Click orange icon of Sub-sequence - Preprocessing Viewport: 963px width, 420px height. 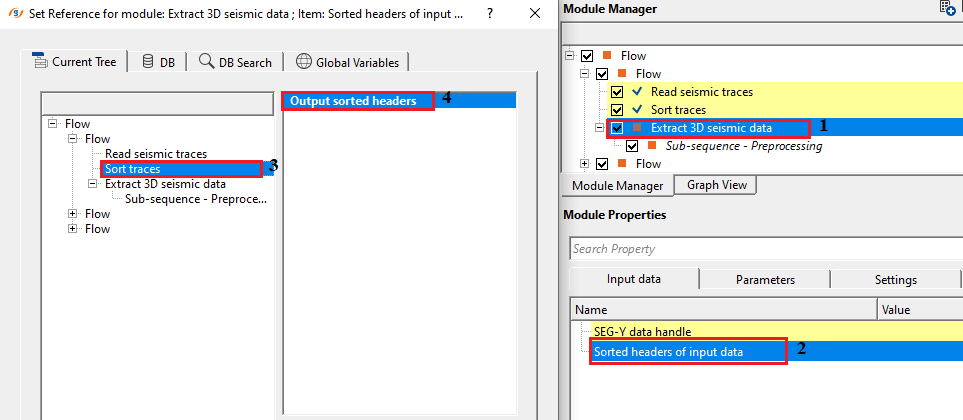[653, 146]
